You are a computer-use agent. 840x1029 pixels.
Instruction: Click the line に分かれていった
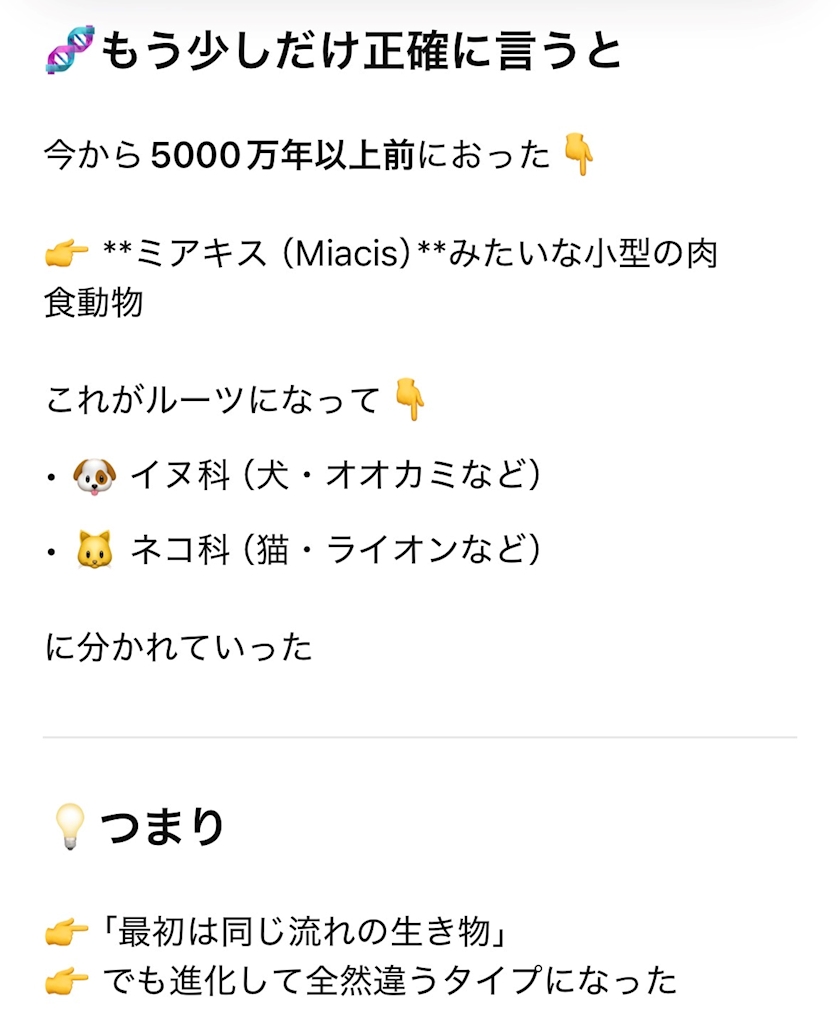point(179,648)
